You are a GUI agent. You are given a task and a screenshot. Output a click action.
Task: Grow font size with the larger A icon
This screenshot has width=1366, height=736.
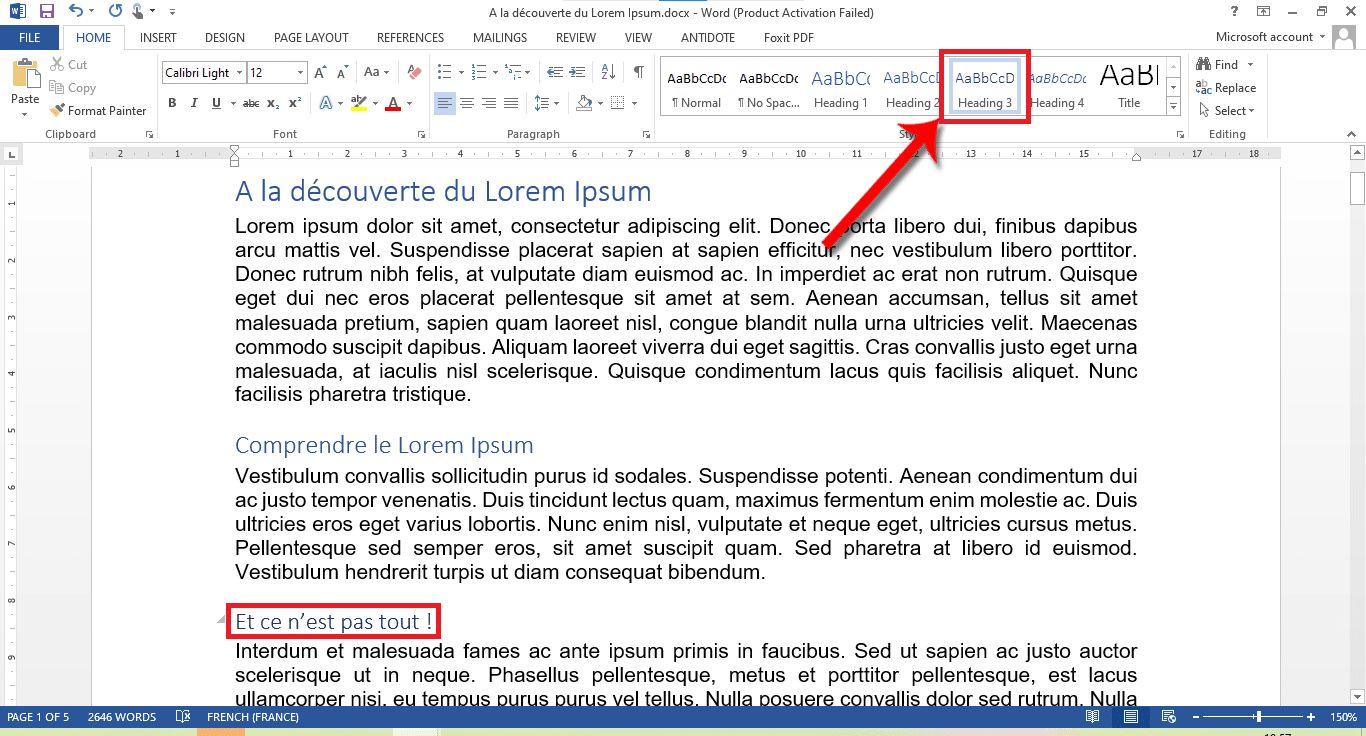320,73
